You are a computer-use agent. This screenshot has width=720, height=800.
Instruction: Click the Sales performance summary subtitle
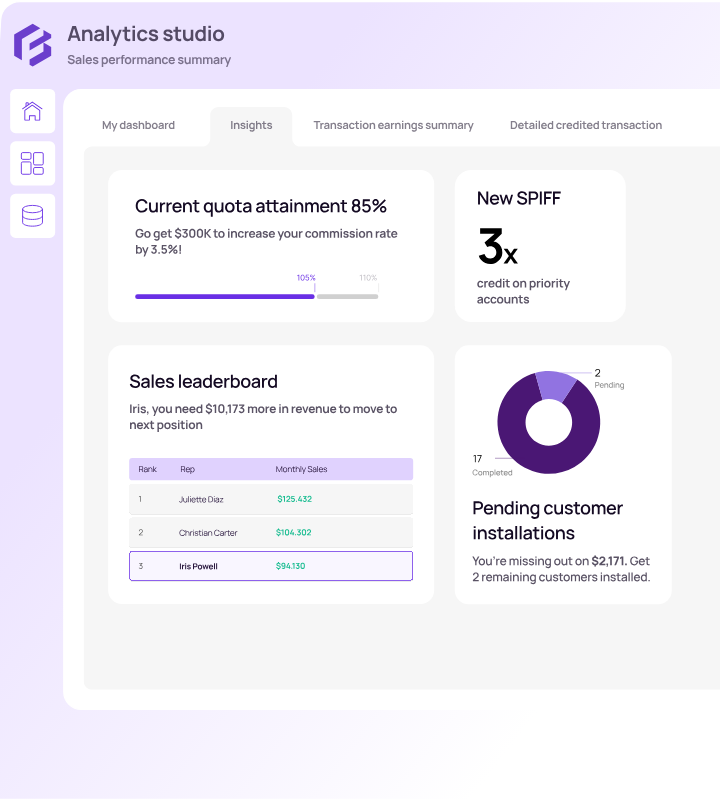point(149,60)
